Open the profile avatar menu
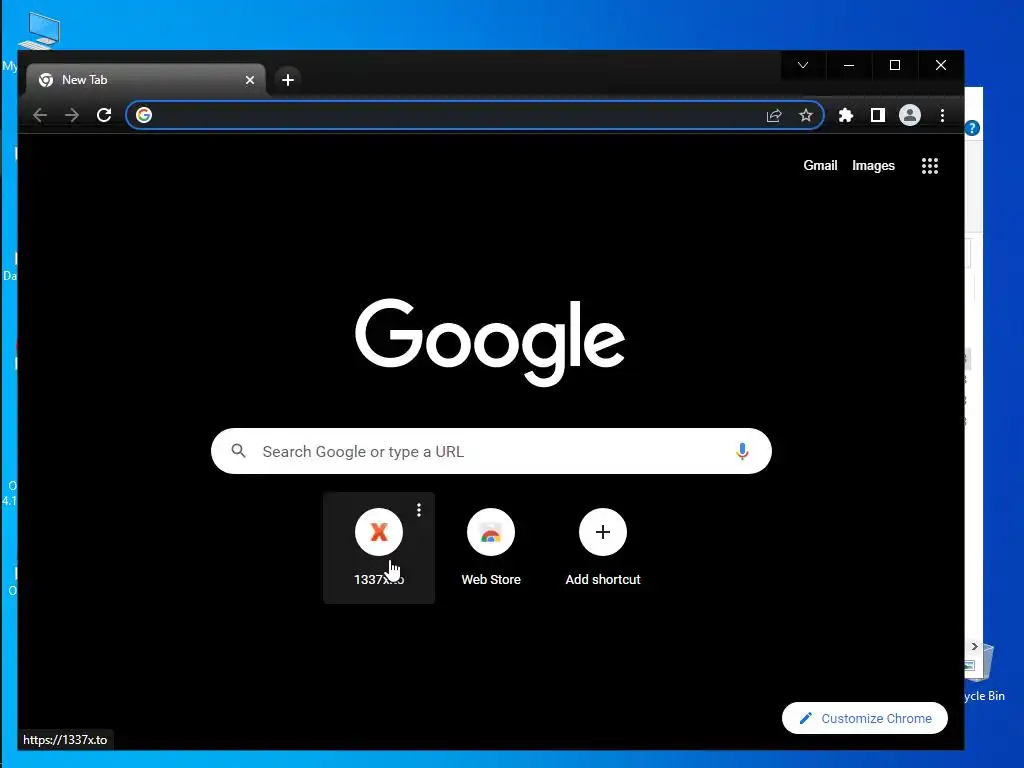Viewport: 1024px width, 768px height. [x=910, y=116]
